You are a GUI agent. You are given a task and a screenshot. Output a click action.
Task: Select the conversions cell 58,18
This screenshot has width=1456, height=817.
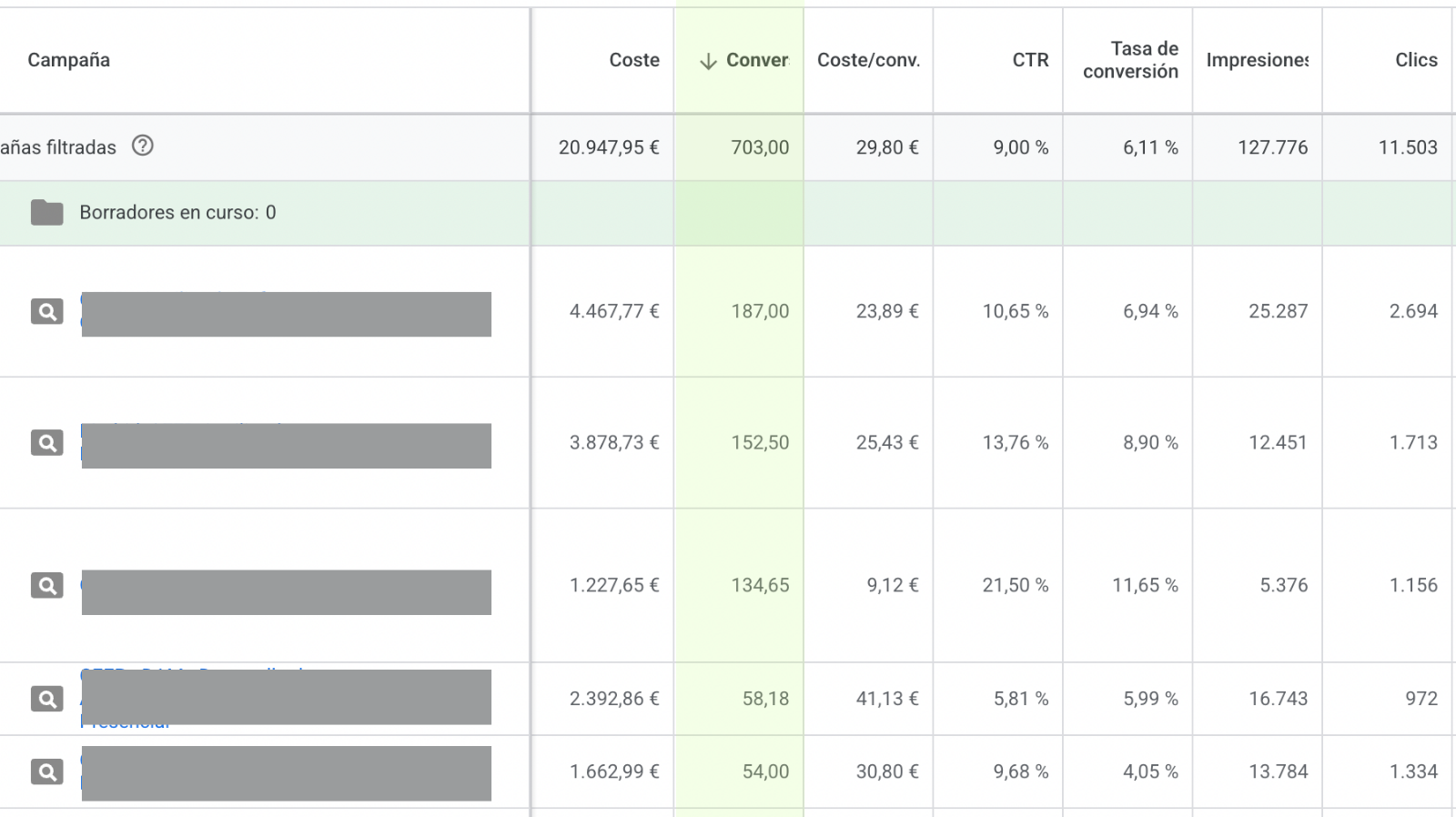(x=765, y=699)
